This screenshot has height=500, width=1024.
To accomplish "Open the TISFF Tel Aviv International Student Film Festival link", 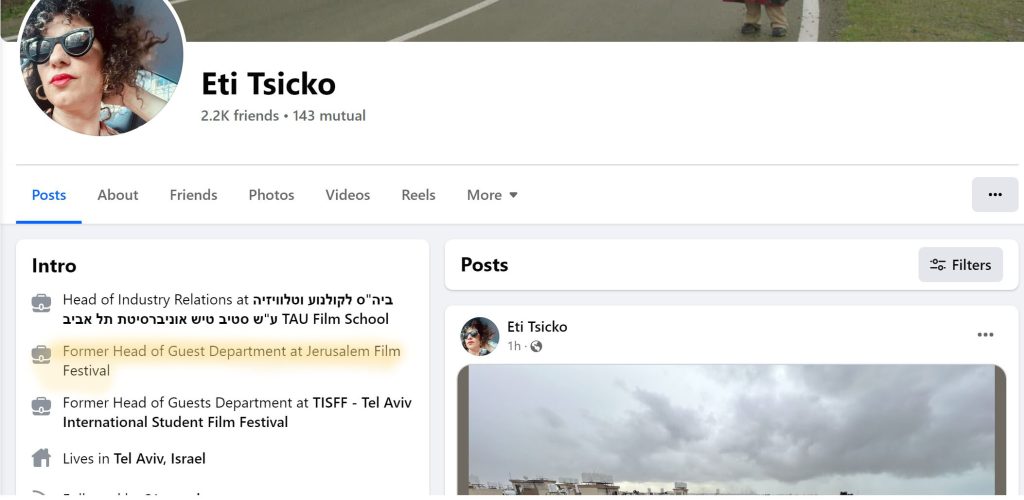I will click(x=237, y=413).
